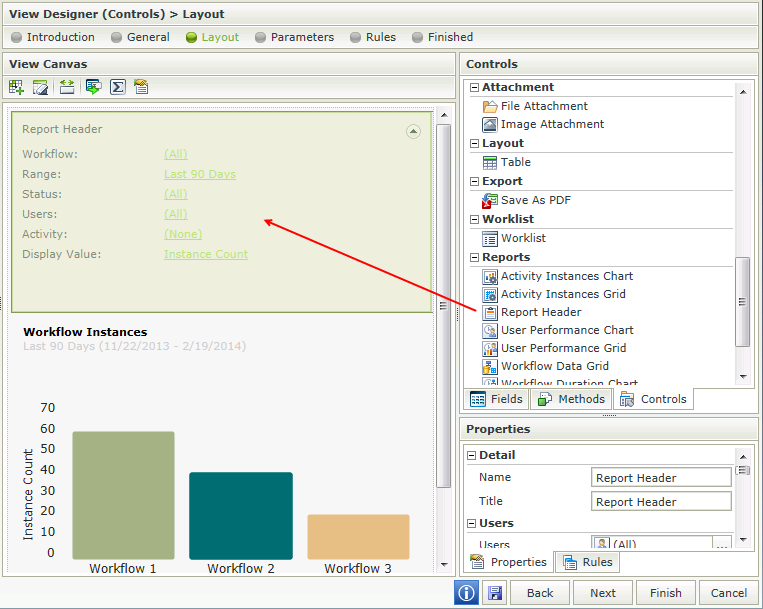Switch to the Rules tab at bottom
Image resolution: width=763 pixels, height=609 pixels.
[x=587, y=562]
